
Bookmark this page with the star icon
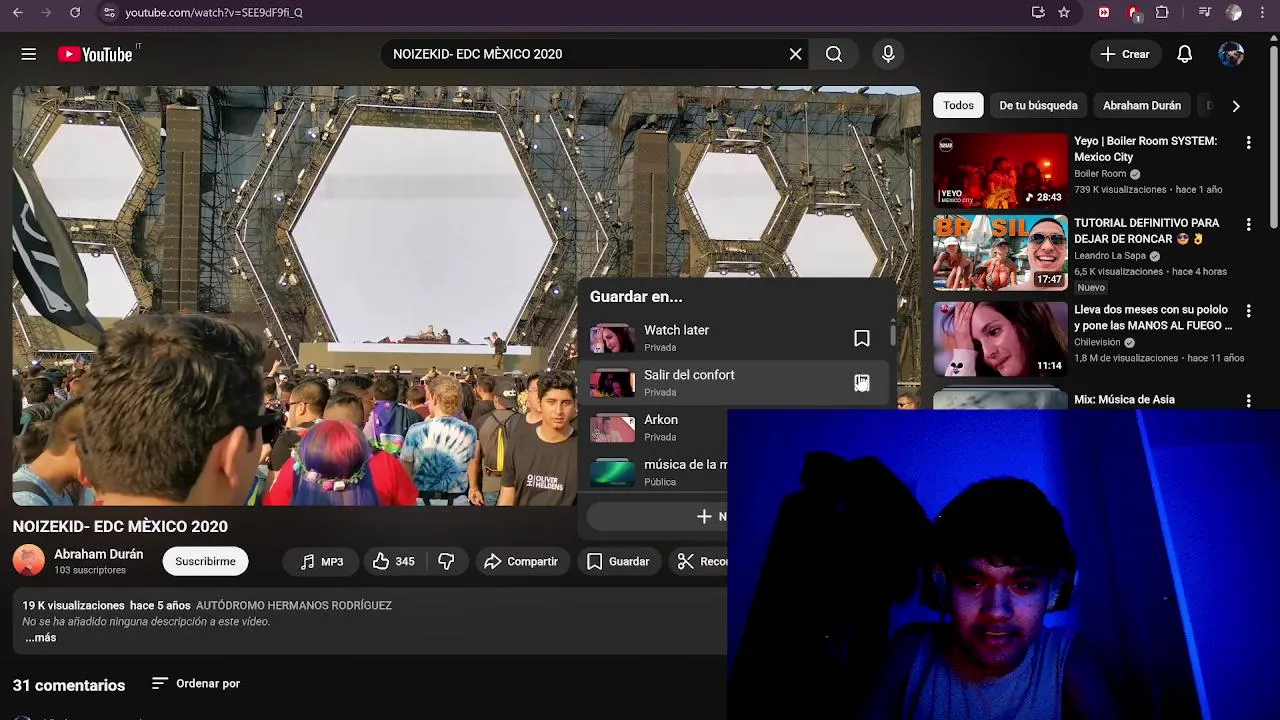tap(1064, 12)
